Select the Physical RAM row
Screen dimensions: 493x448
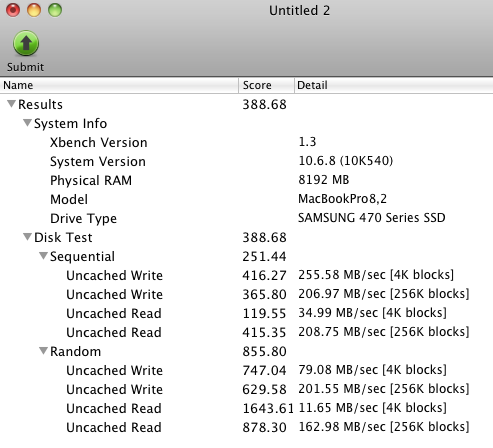(x=246, y=180)
